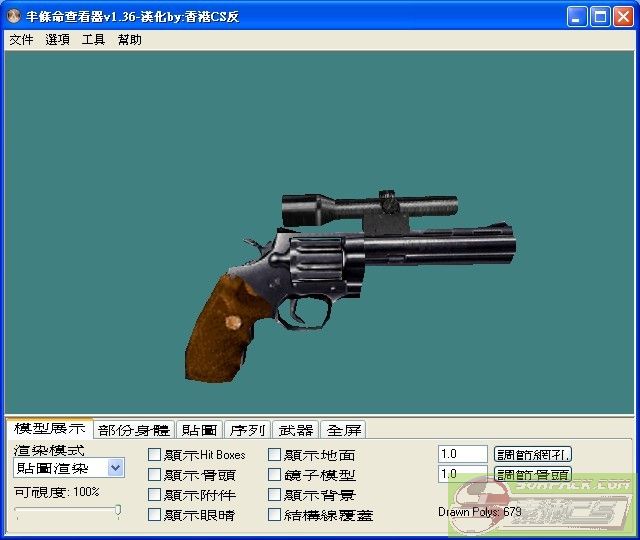Open the 選項 menu

57,40
